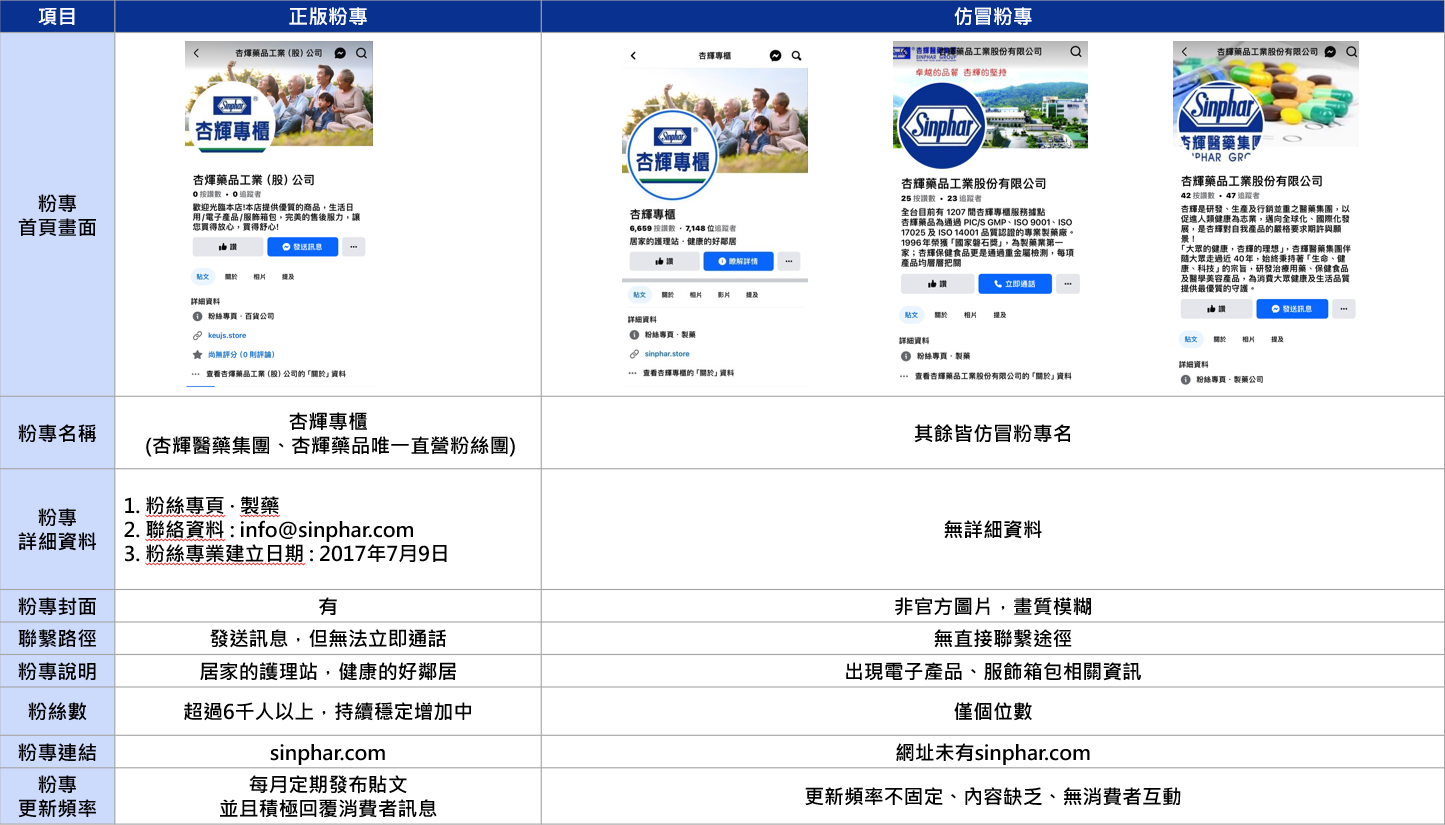Open three-dot more button on the 42-likes page
The height and width of the screenshot is (825, 1445).
[x=1344, y=309]
